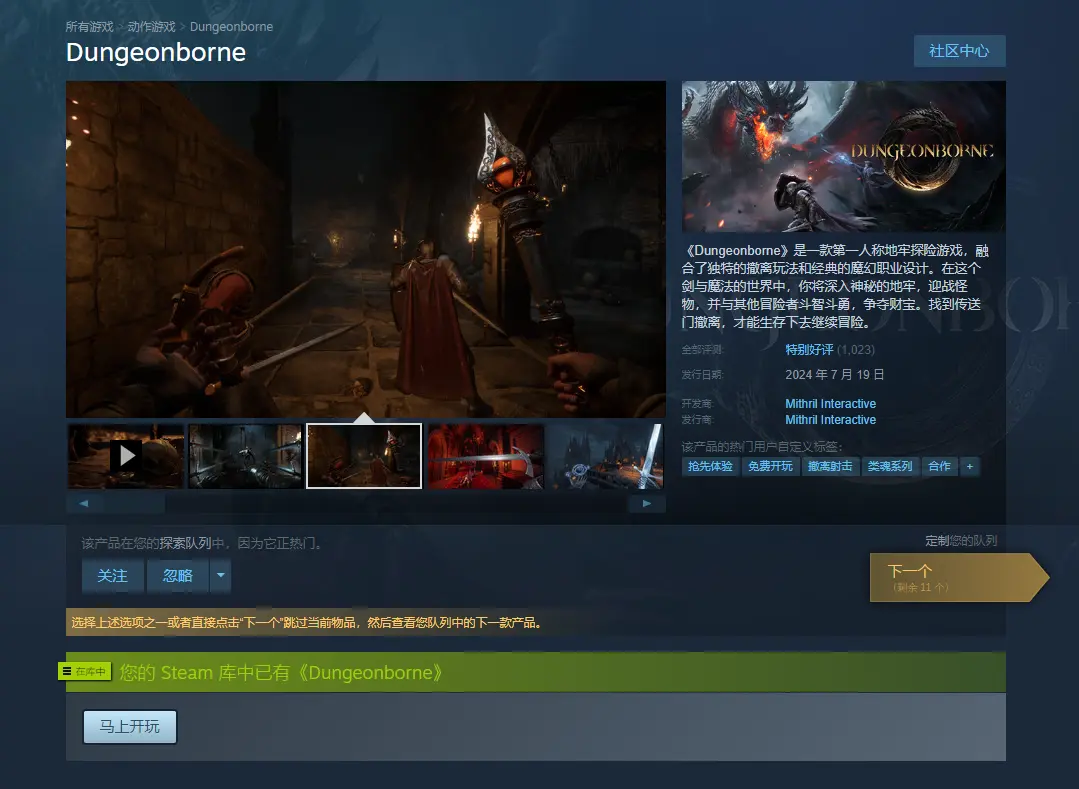Open the 社区中心 community hub
Screen dimensions: 1079x789
959,51
